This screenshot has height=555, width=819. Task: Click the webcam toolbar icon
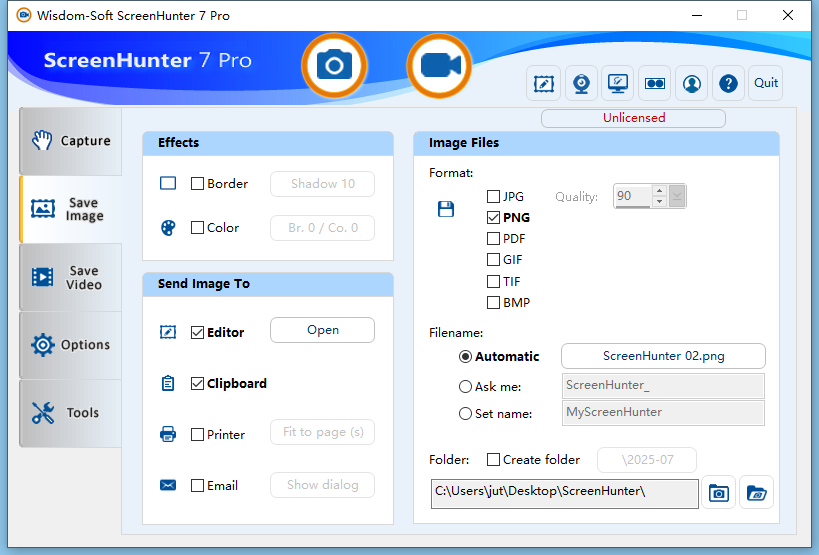[x=581, y=84]
